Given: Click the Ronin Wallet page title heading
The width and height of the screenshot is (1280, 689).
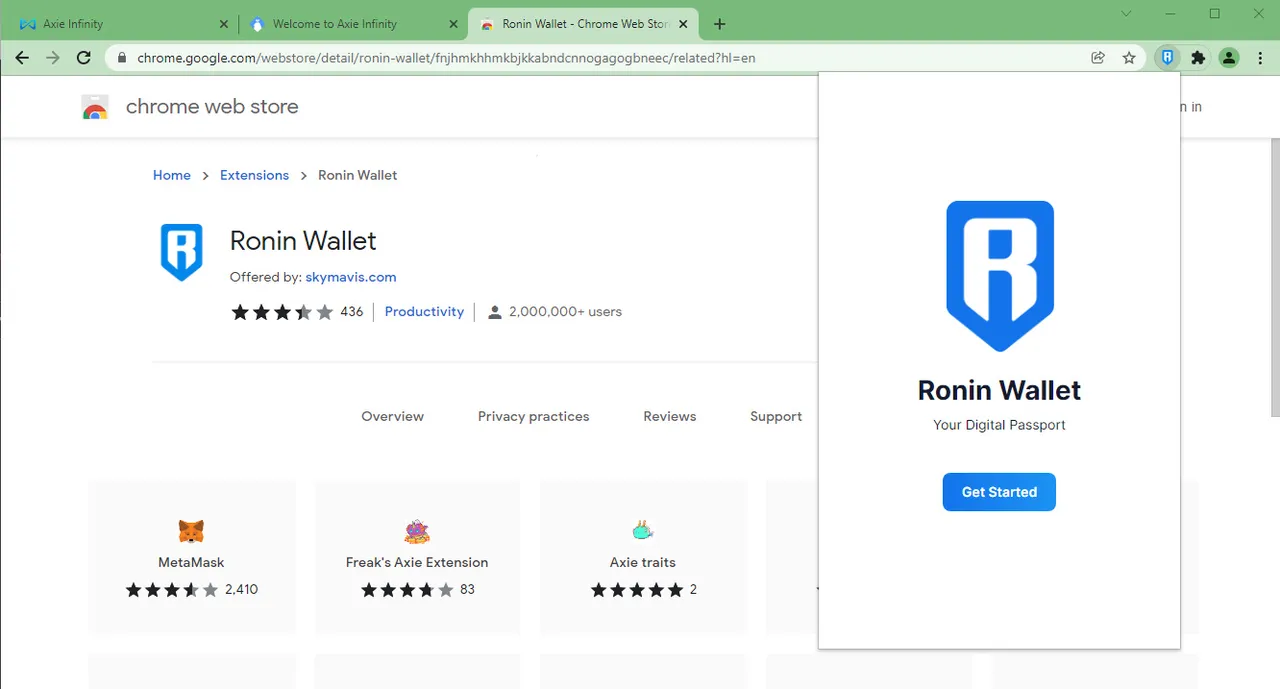Looking at the screenshot, I should (x=303, y=241).
